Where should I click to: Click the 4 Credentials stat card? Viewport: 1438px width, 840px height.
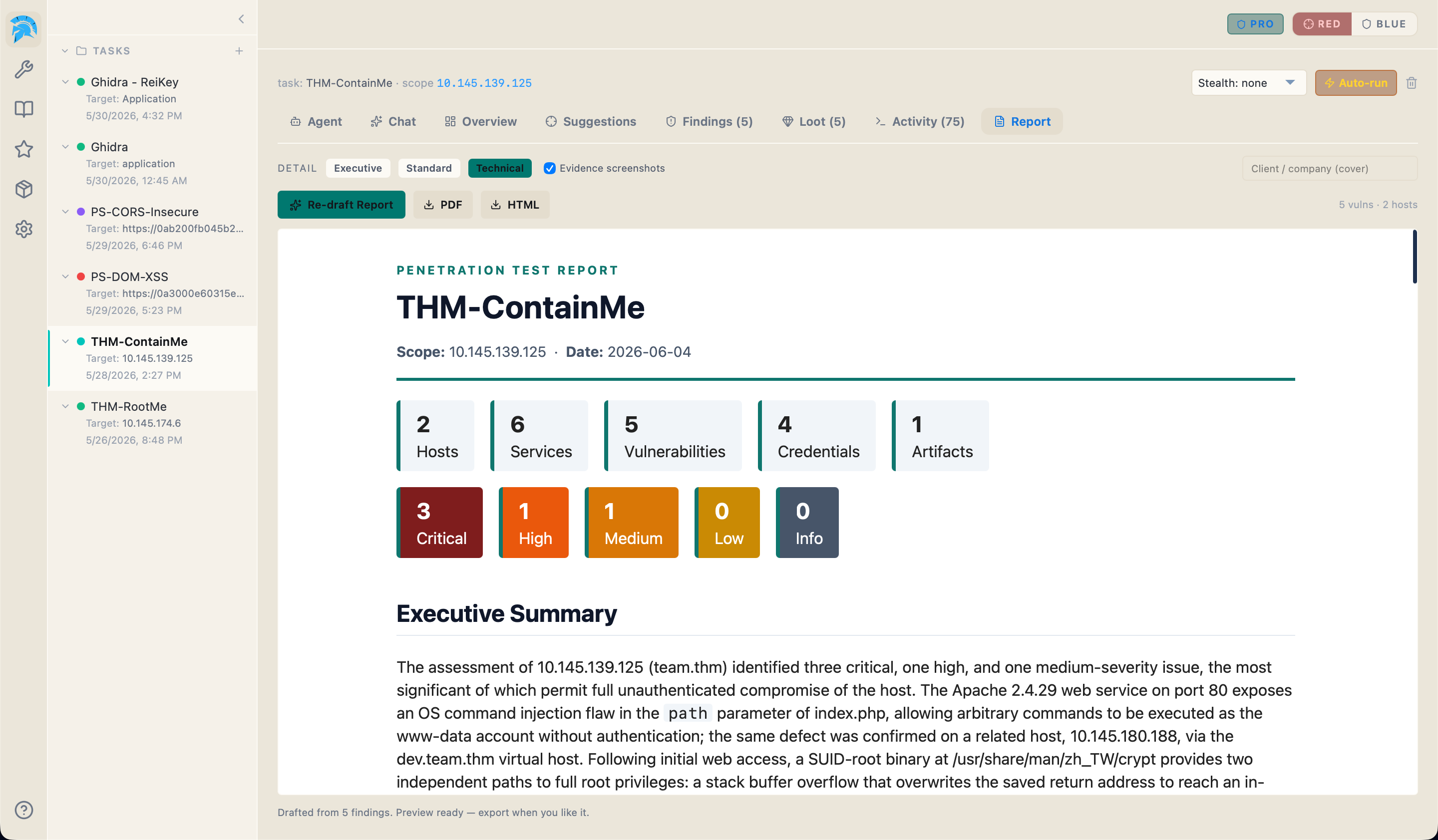pyautogui.click(x=816, y=436)
